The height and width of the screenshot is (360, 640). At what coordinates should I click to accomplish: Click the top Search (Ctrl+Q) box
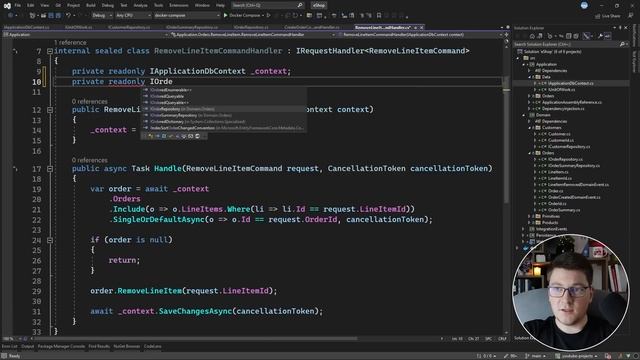point(267,5)
